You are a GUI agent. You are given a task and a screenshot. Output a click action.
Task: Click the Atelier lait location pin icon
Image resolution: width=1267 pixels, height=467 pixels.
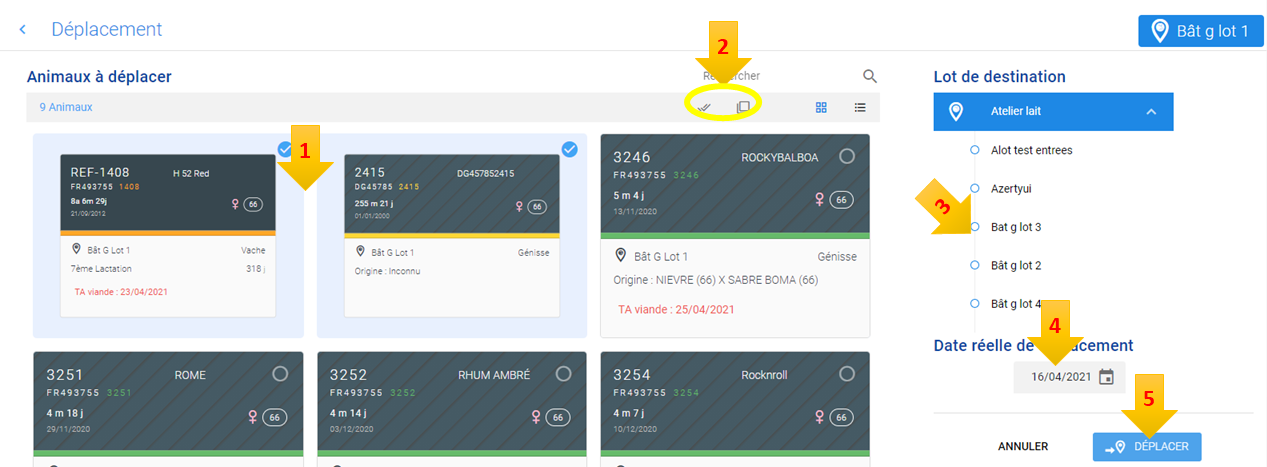pyautogui.click(x=956, y=112)
